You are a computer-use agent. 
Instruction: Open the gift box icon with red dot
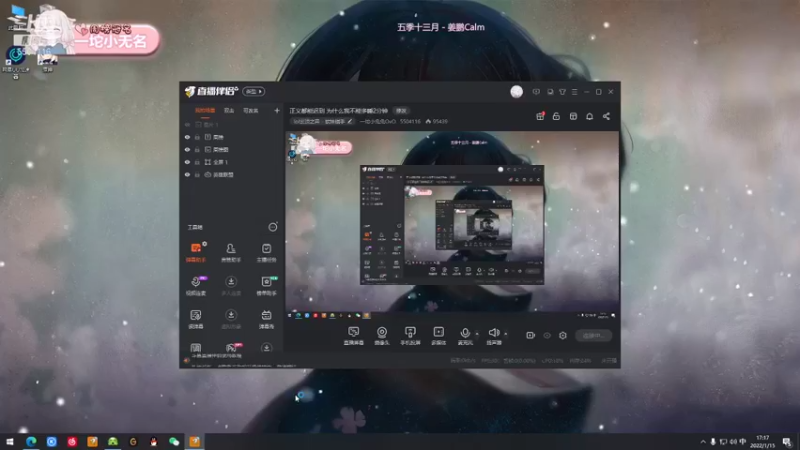(x=540, y=116)
